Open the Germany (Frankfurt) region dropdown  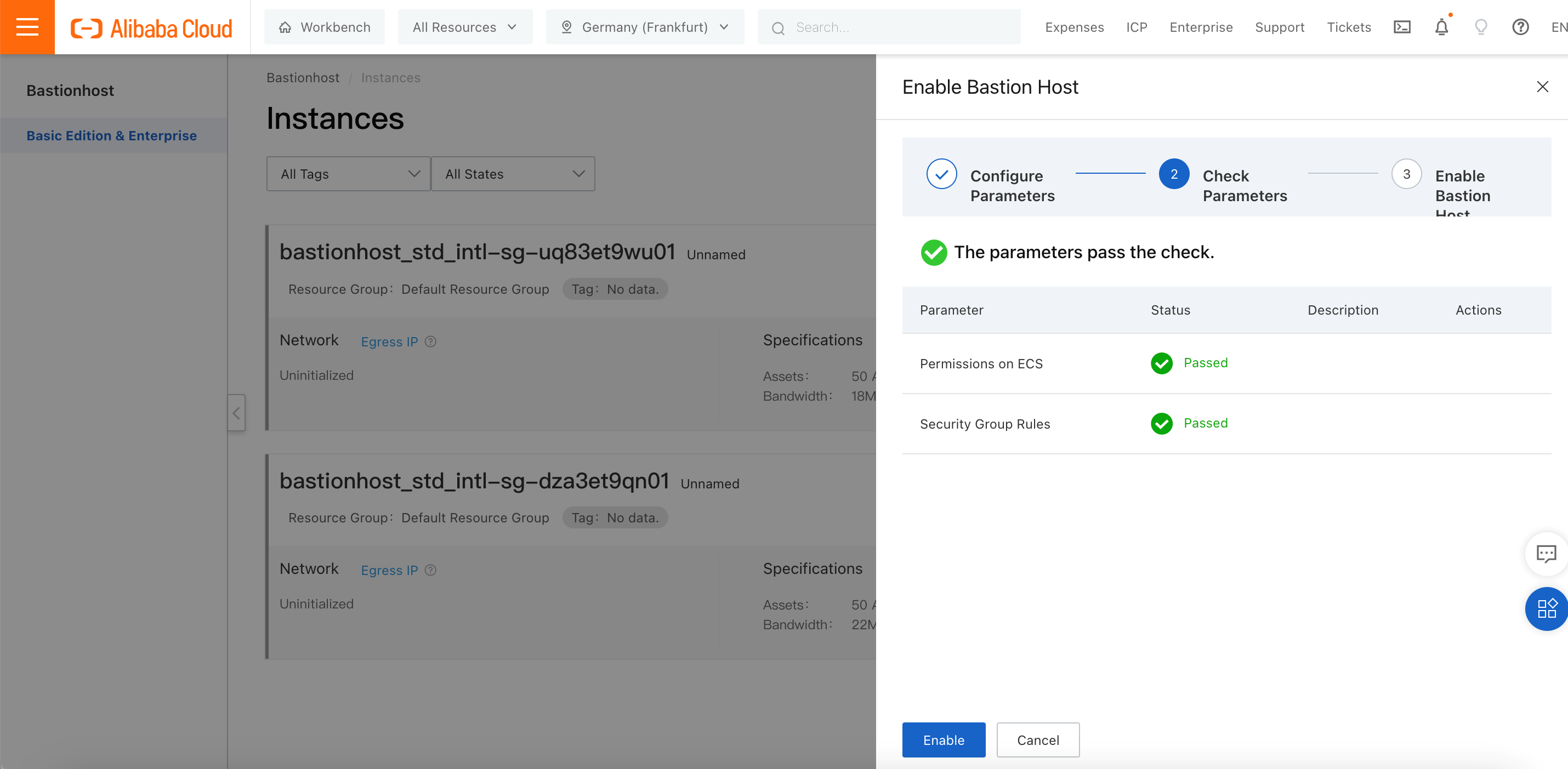tap(645, 27)
